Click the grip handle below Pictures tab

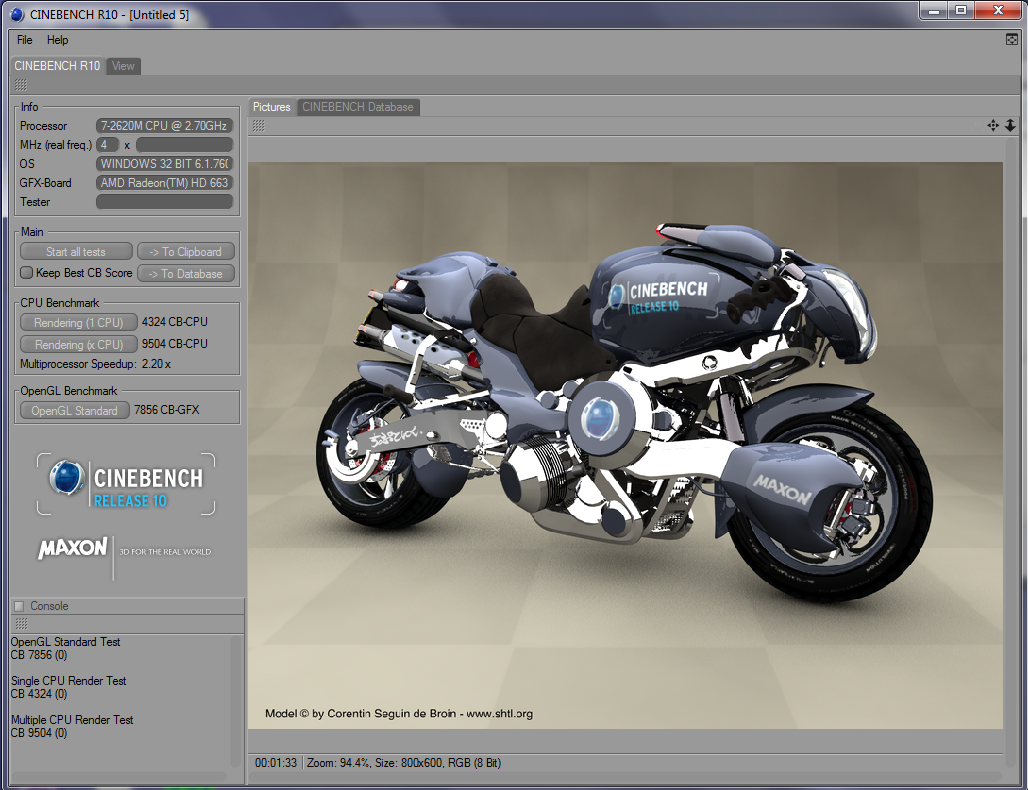259,125
